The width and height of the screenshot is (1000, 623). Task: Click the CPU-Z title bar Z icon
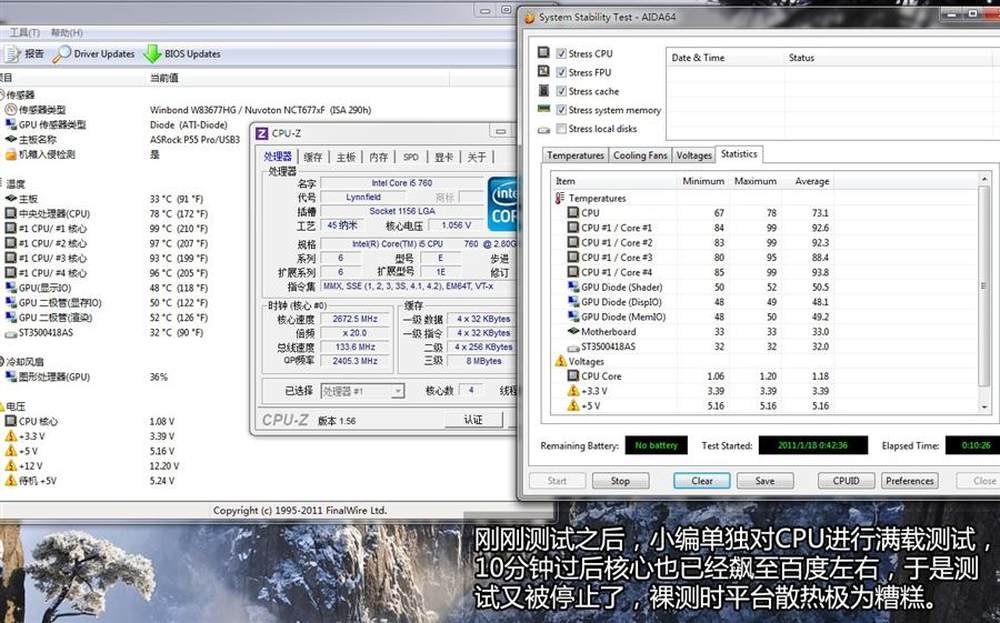point(261,133)
